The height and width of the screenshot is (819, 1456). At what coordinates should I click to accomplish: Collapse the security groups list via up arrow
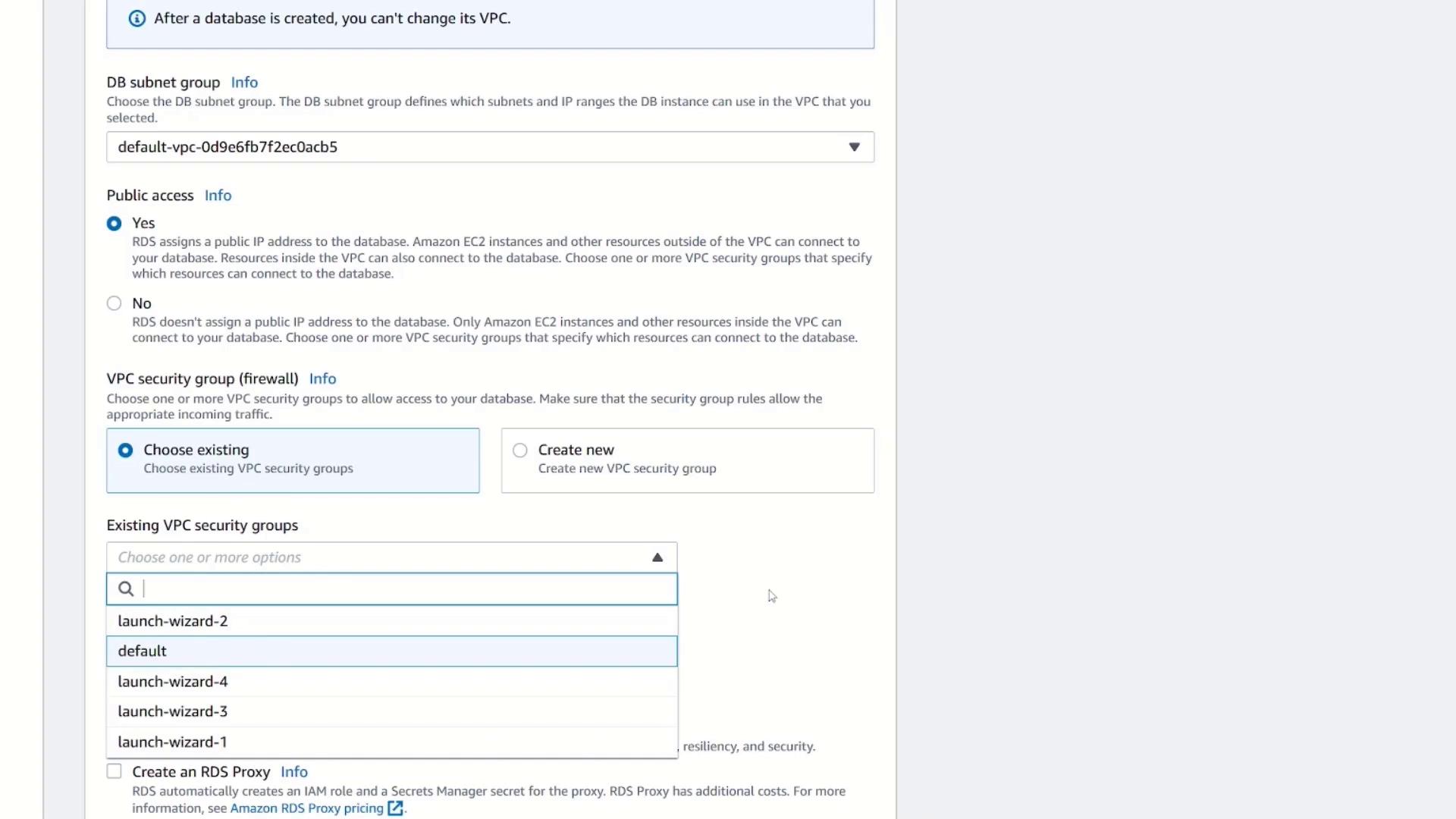point(657,557)
